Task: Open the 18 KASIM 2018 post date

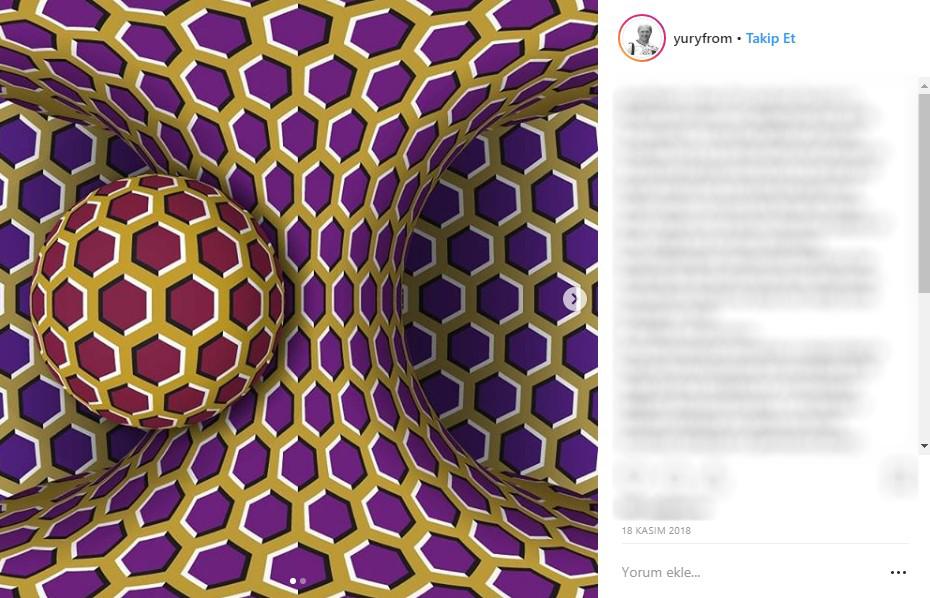Action: coord(656,530)
